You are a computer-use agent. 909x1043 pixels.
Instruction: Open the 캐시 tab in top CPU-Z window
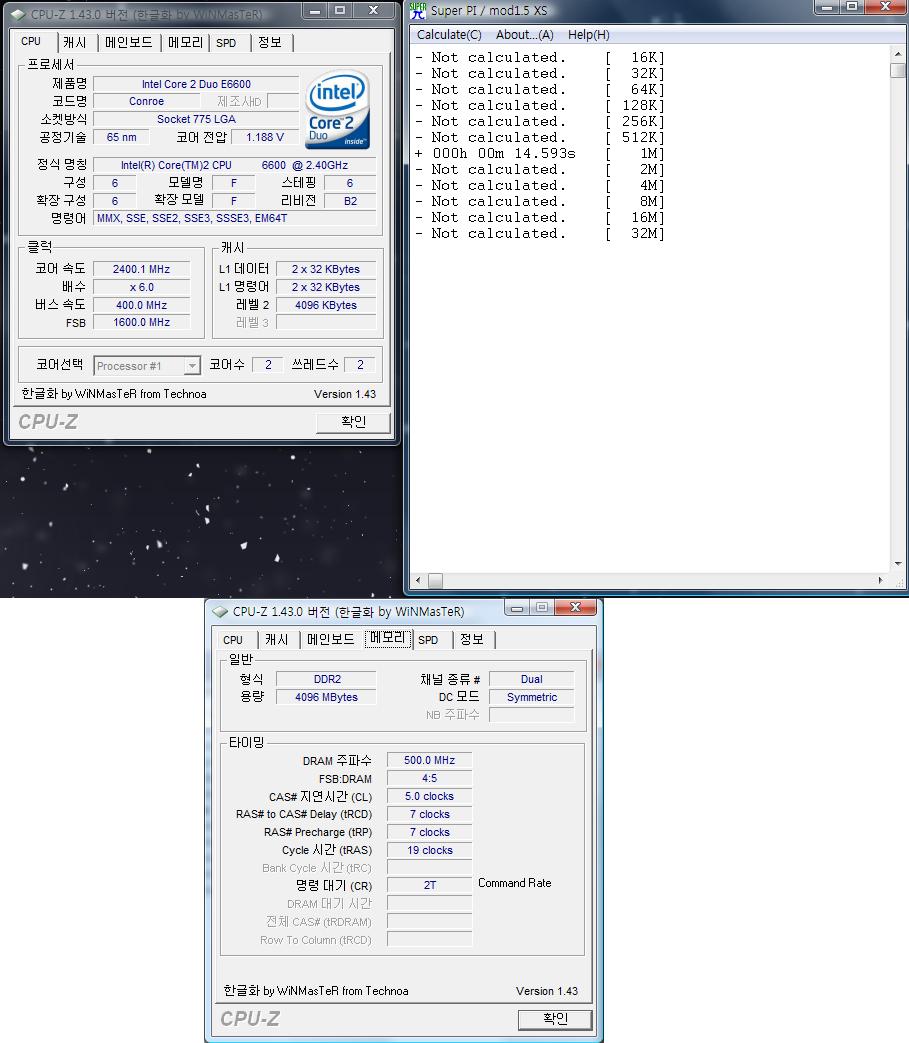click(x=75, y=42)
